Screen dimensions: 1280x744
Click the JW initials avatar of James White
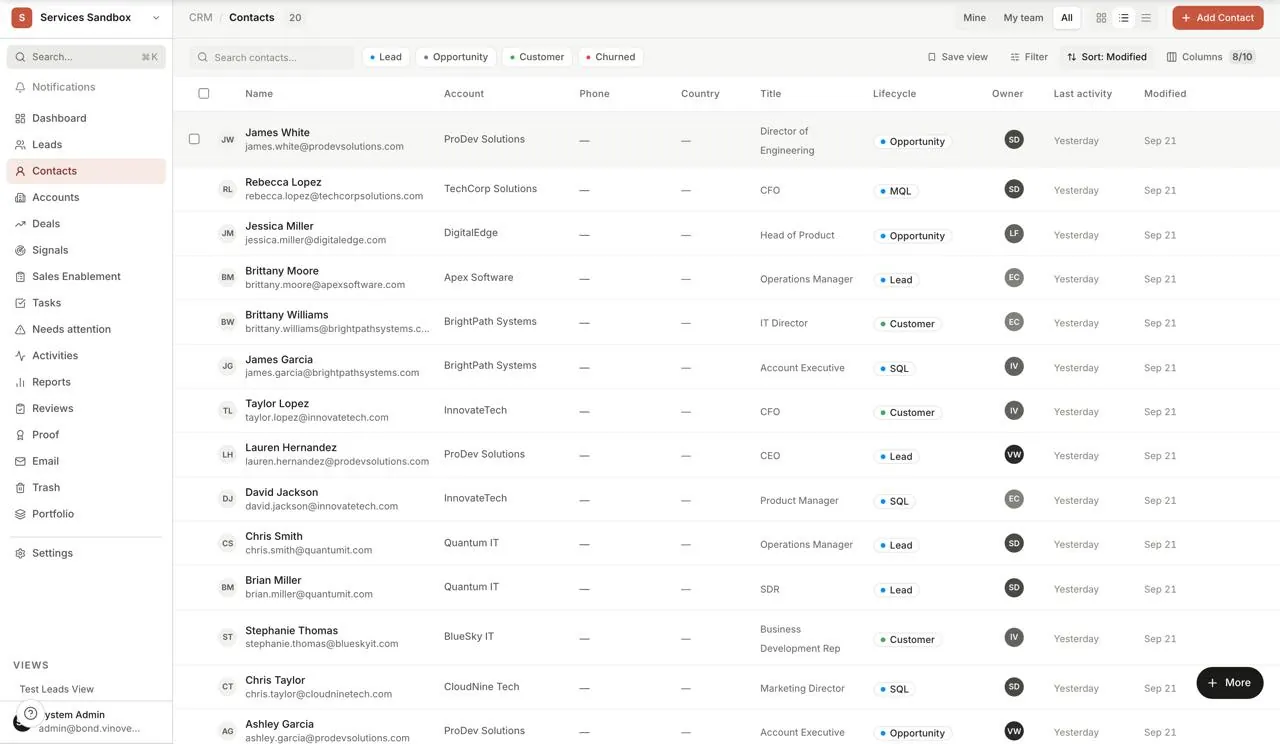pos(227,140)
